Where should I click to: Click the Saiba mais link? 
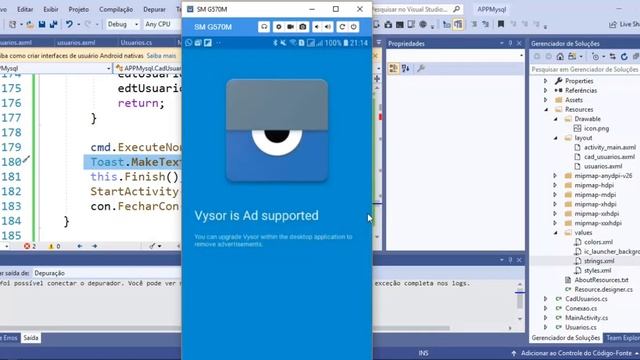click(x=161, y=56)
